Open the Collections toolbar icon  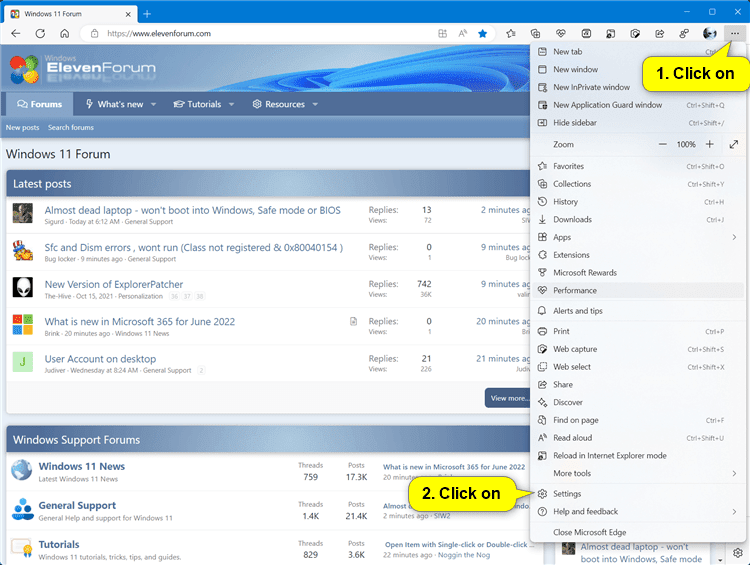point(536,33)
